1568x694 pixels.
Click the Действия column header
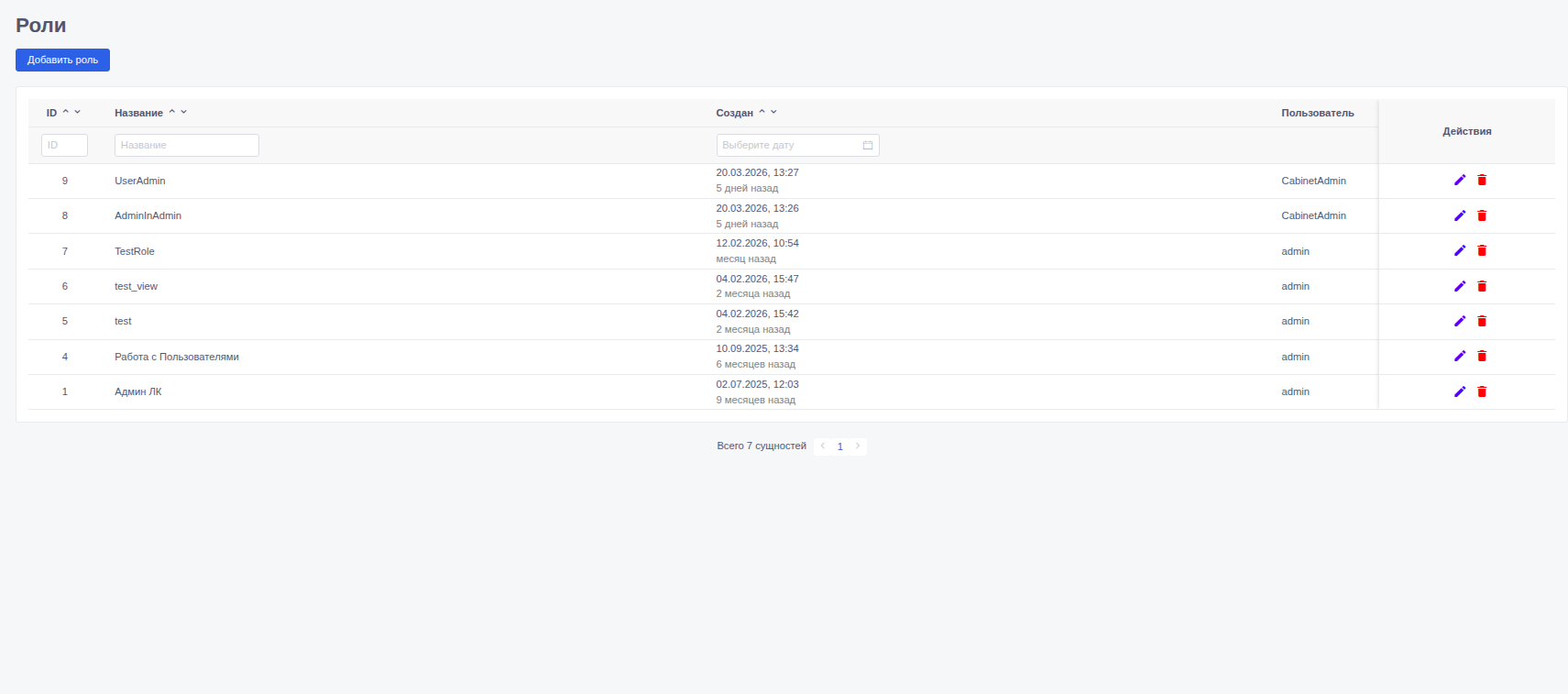1467,131
